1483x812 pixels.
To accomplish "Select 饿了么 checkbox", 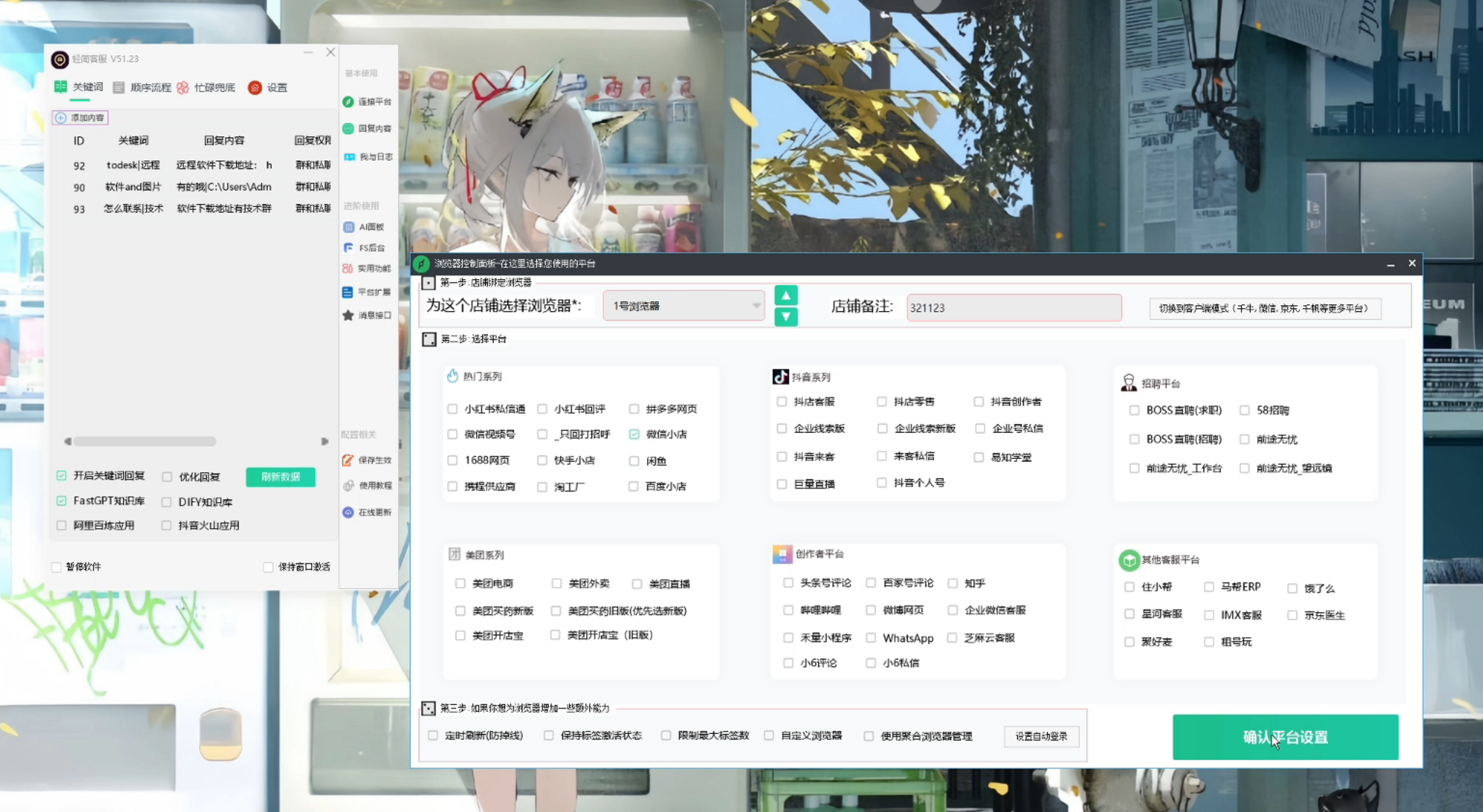I will point(1292,588).
